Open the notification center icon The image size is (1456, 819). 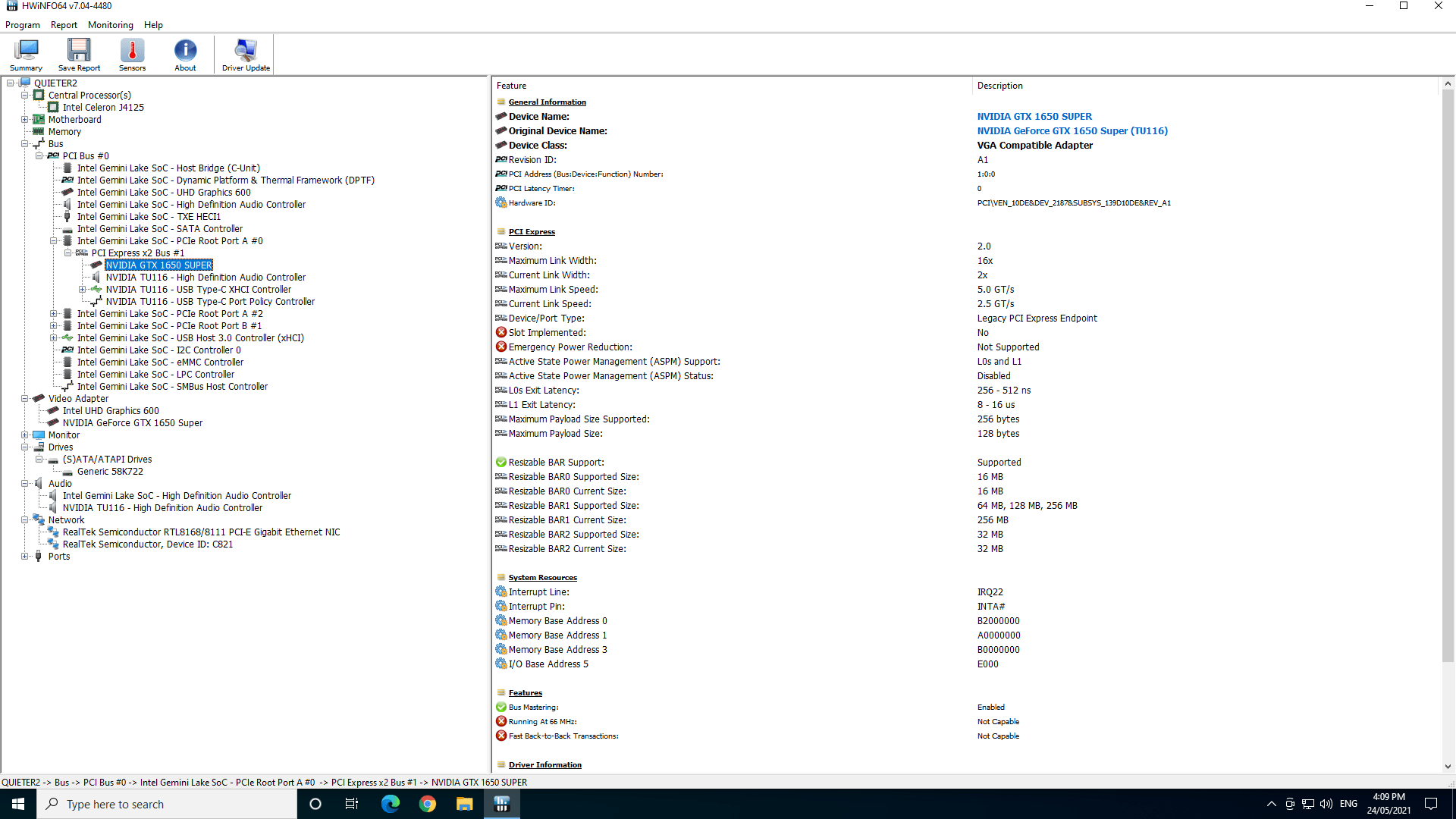[1431, 804]
